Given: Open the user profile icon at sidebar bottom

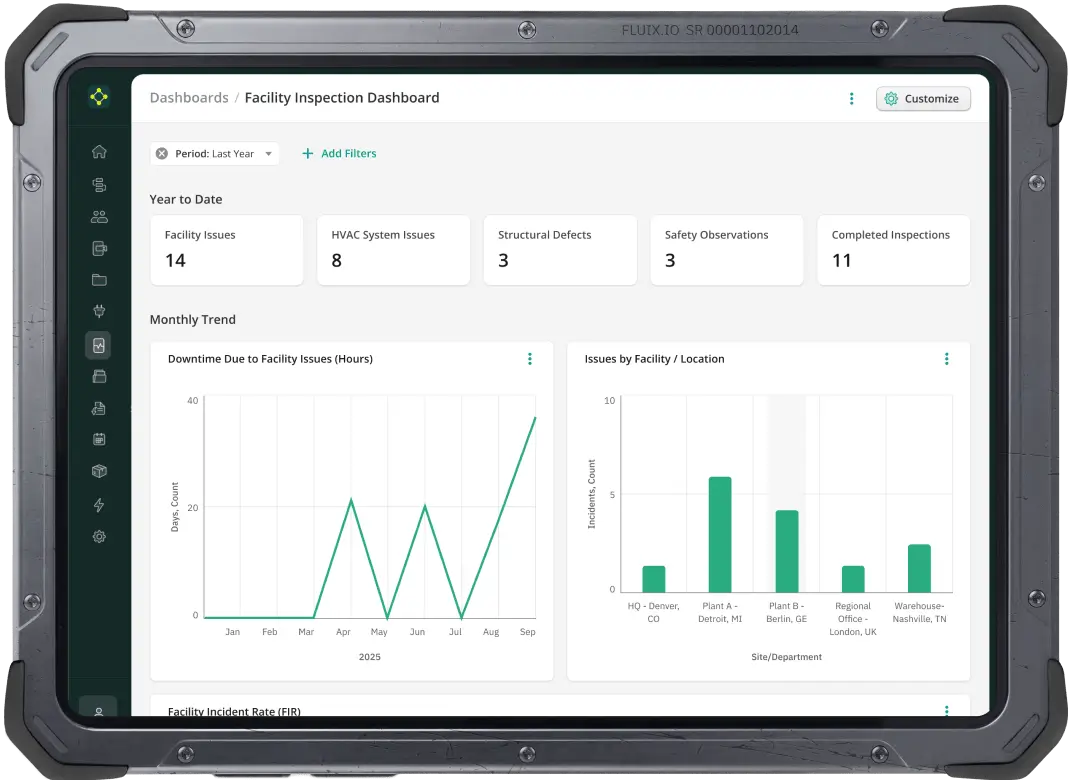Looking at the screenshot, I should (x=98, y=711).
